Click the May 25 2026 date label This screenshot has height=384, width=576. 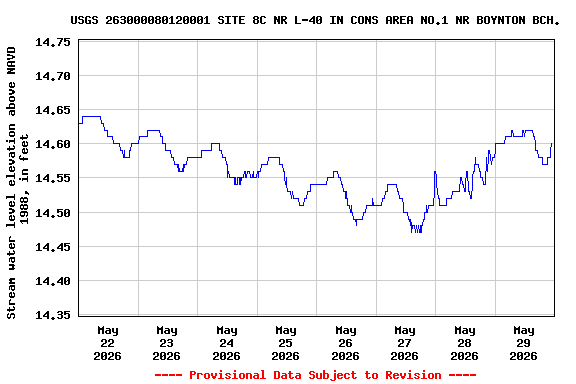tap(285, 343)
